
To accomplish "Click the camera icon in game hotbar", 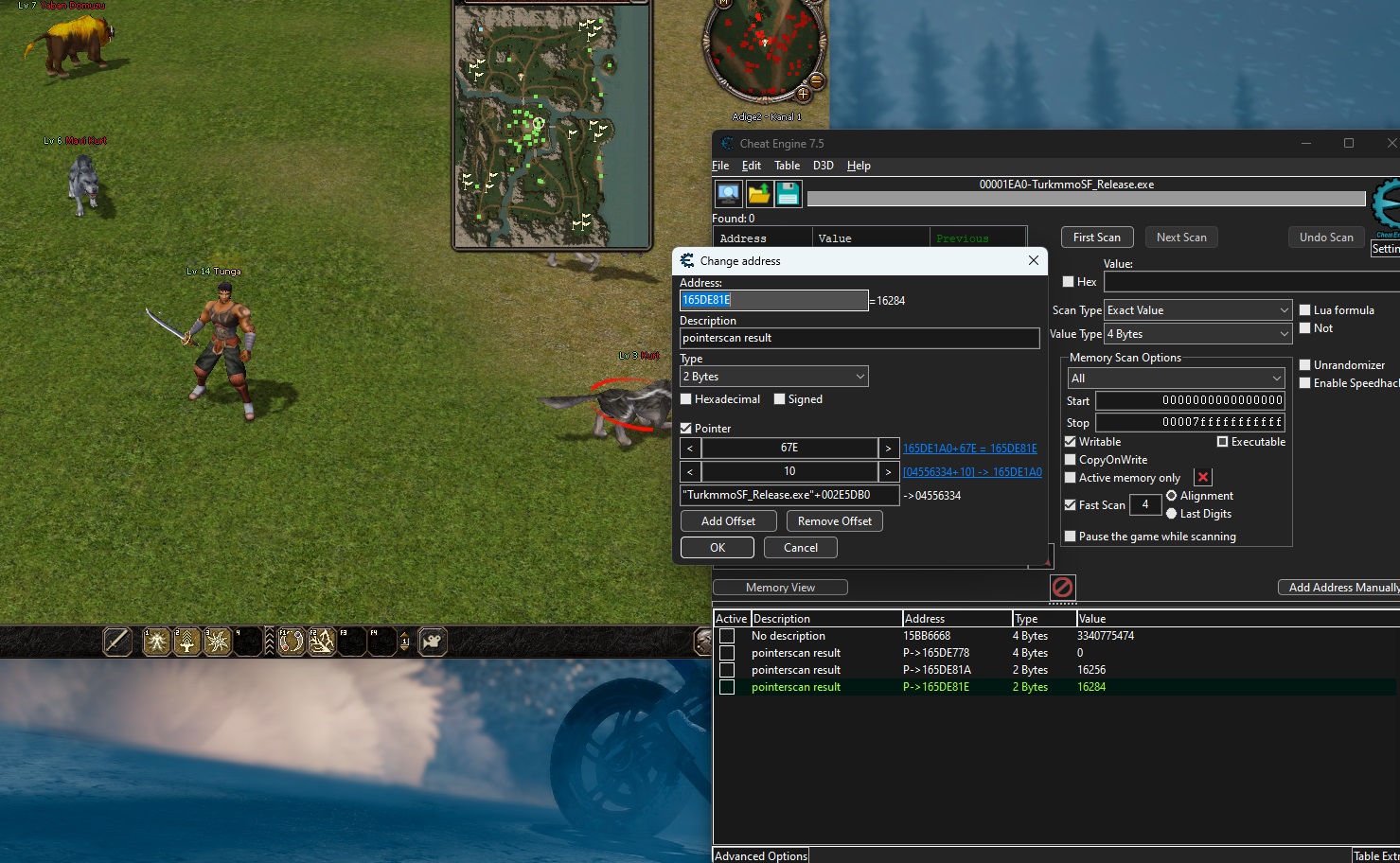I will [433, 642].
